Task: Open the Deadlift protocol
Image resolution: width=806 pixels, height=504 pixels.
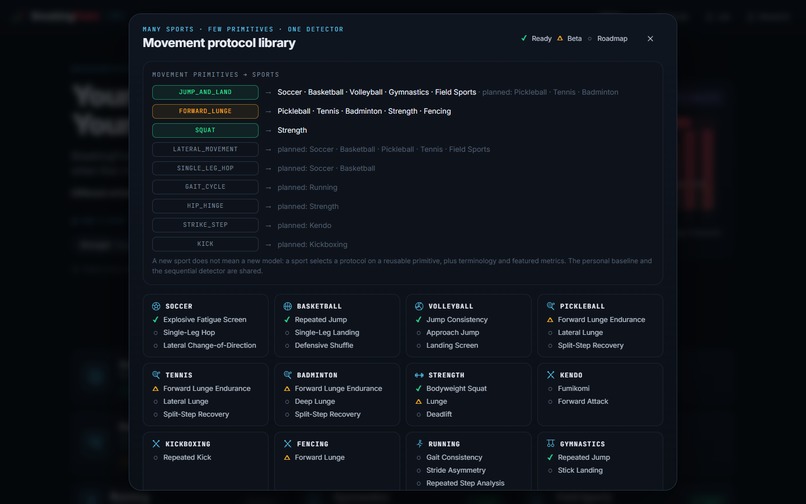Action: tap(439, 414)
